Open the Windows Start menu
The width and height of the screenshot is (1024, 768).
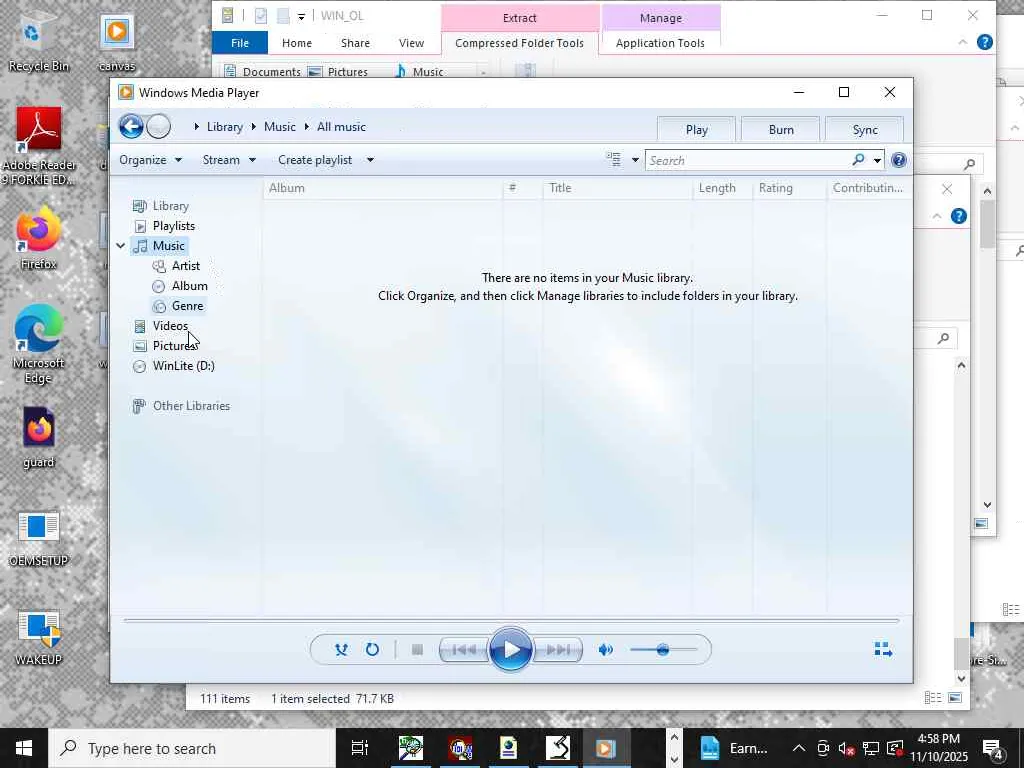tap(24, 748)
